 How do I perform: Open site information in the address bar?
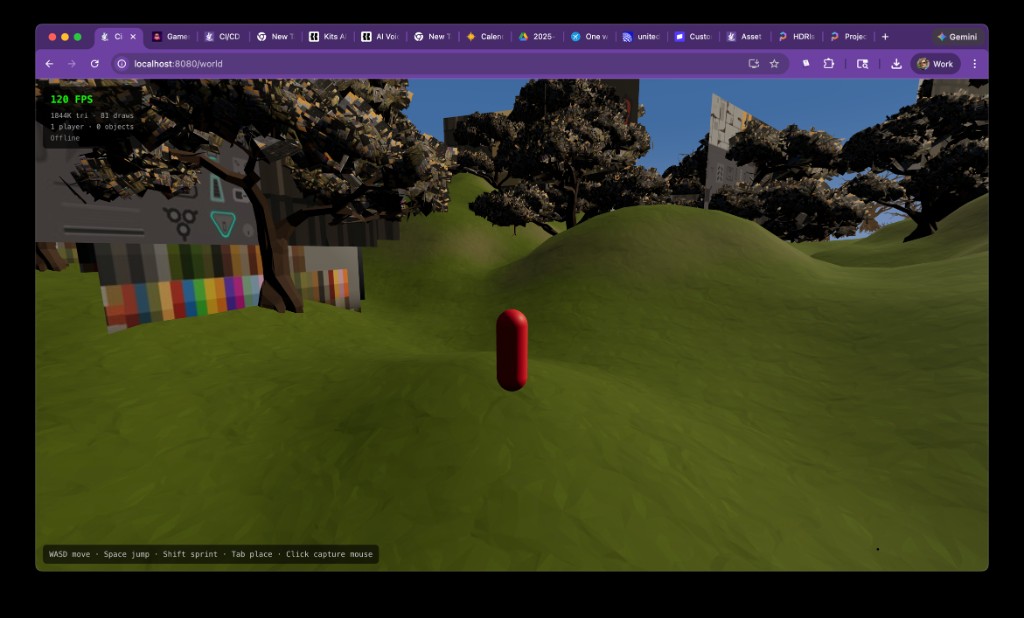coord(120,63)
